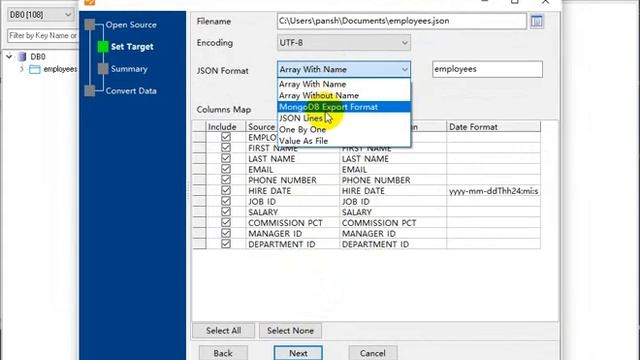Image resolution: width=640 pixels, height=360 pixels.
Task: Uncheck the EMAIL include checkbox
Action: point(226,169)
